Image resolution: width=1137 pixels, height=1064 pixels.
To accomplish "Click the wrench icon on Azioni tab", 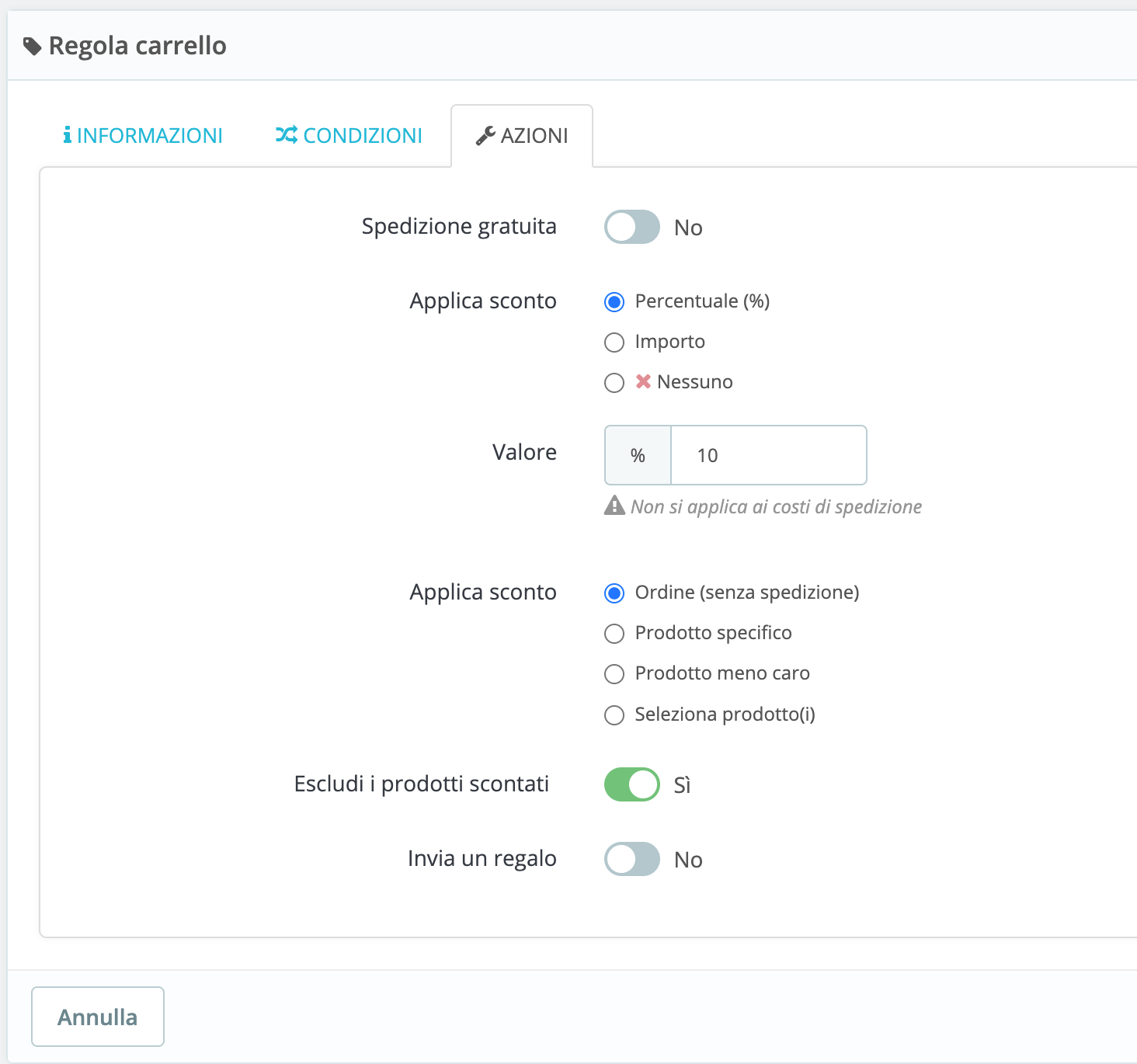I will click(x=485, y=136).
